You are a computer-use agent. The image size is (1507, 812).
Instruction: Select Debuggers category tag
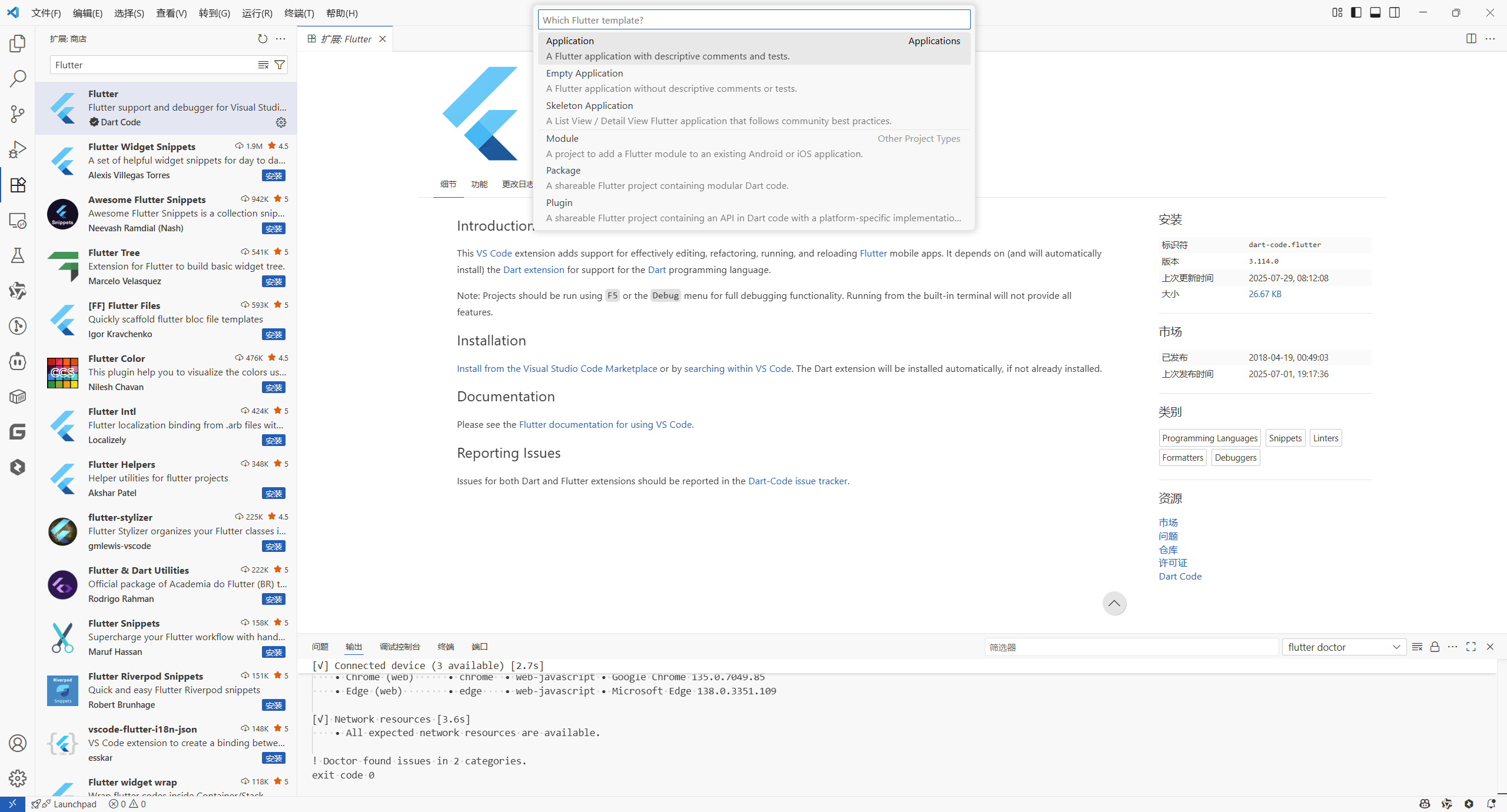pos(1236,457)
